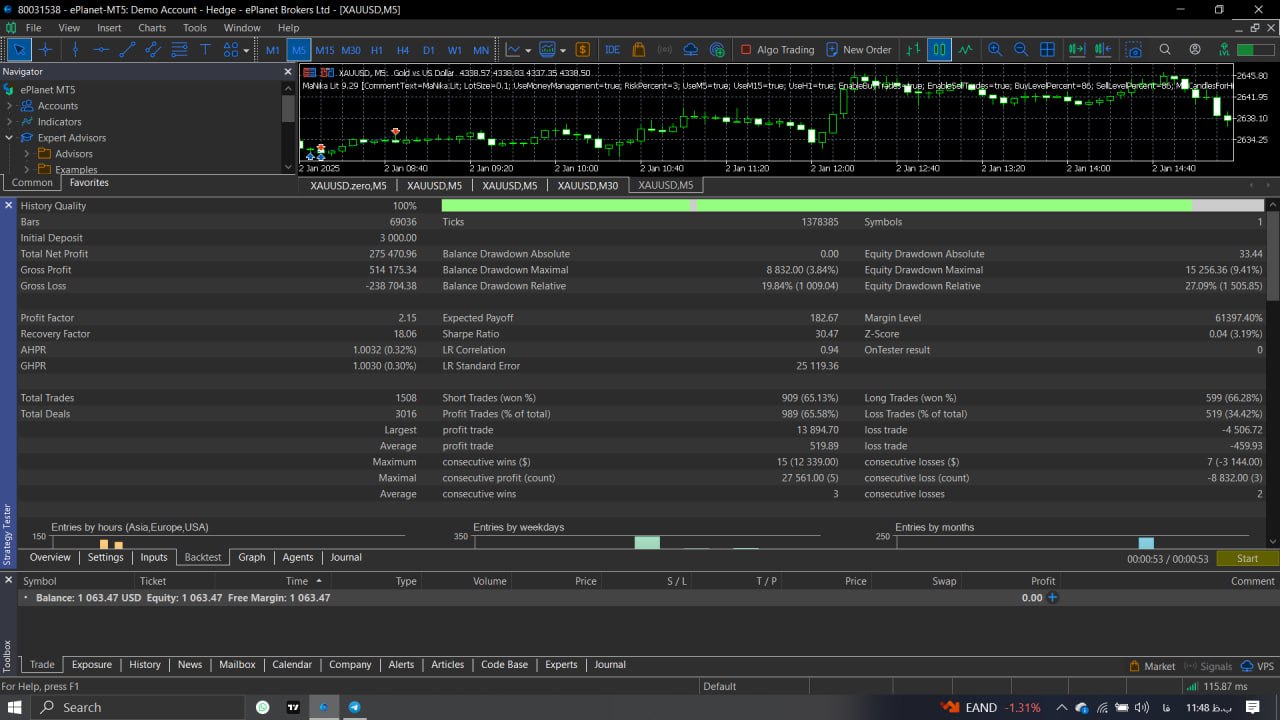Click the Start button in Strategy Tester
The height and width of the screenshot is (720, 1280).
pos(1247,558)
